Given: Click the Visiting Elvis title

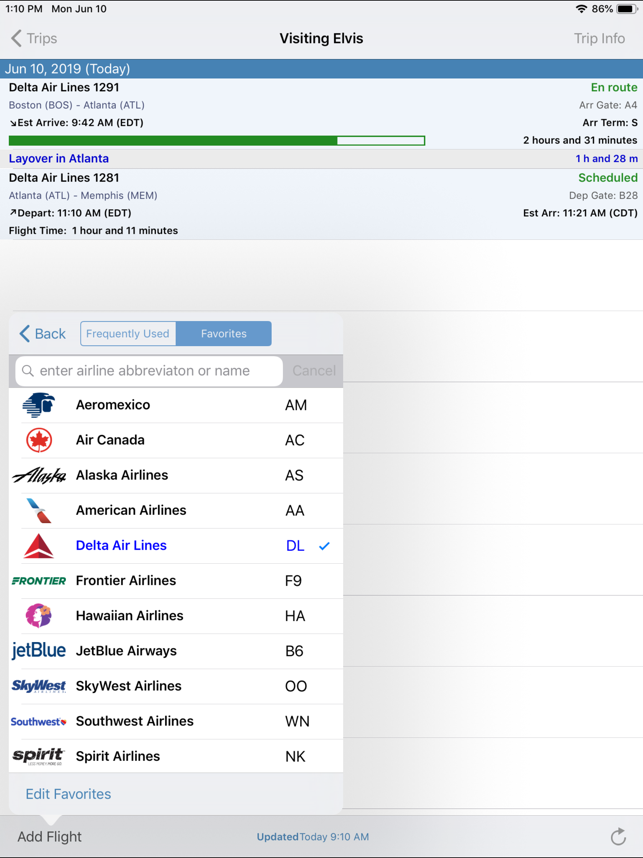Looking at the screenshot, I should (x=321, y=38).
